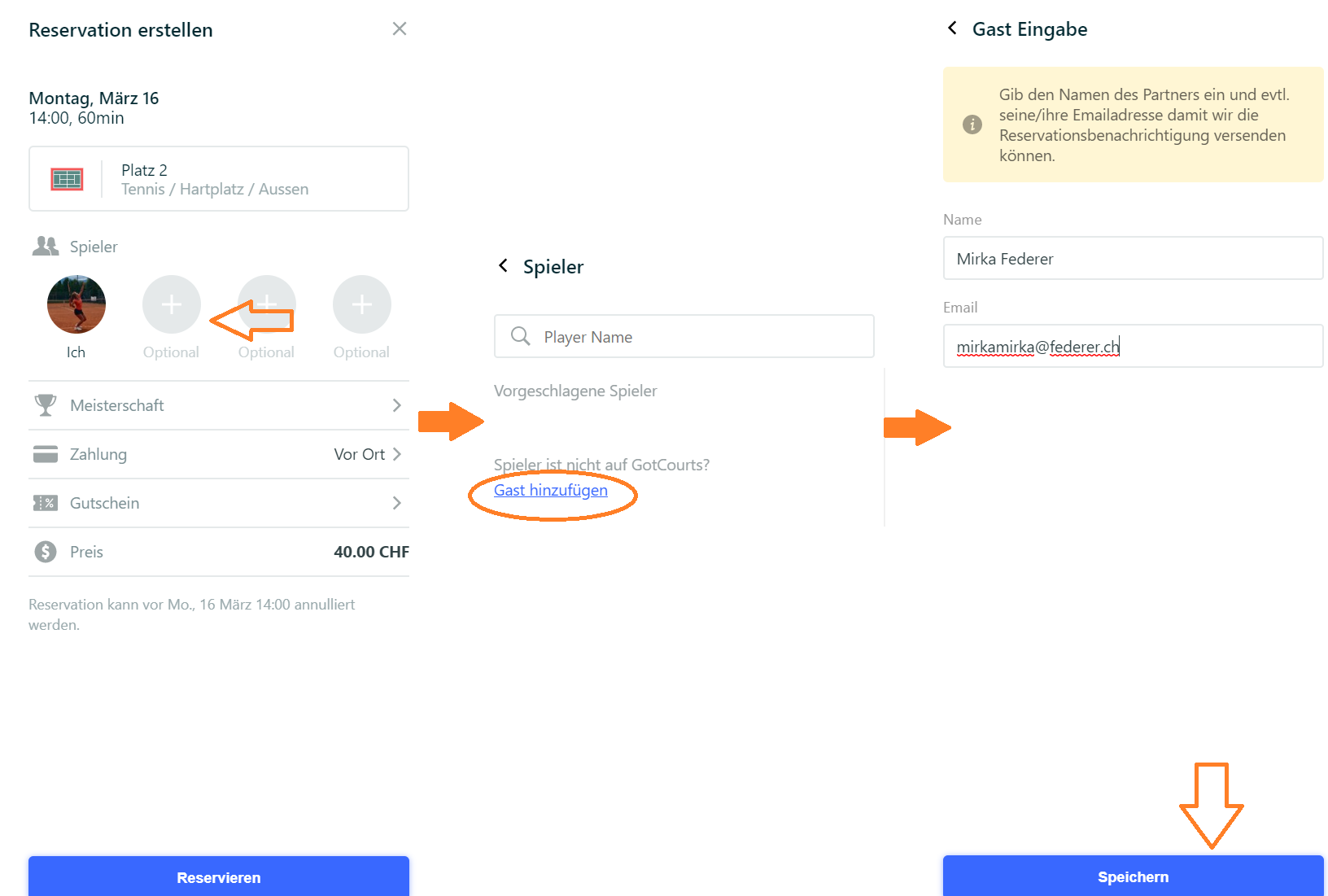Click the Preis dollar coin icon
The width and height of the screenshot is (1328, 896).
46,552
